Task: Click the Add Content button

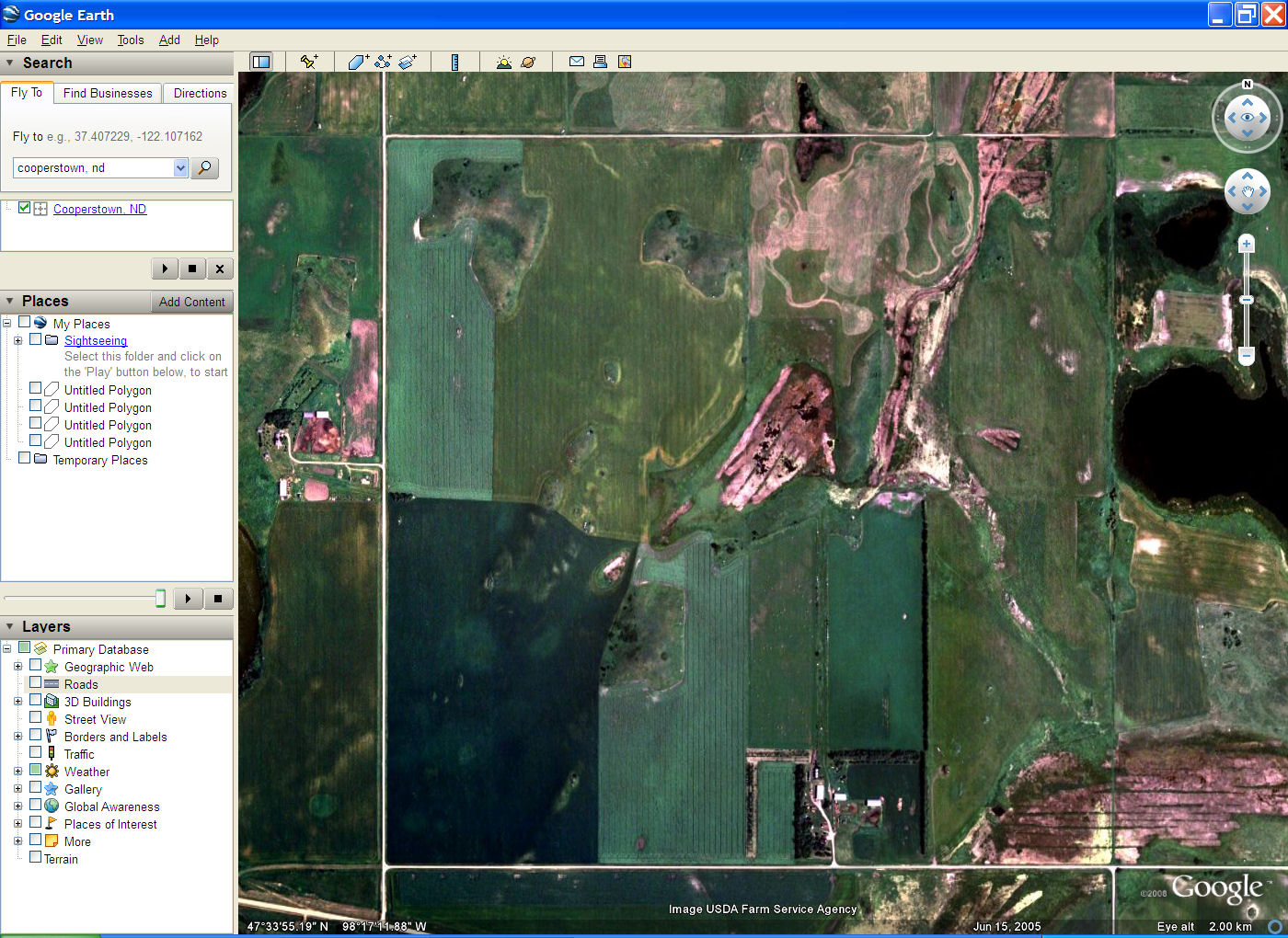Action: (x=191, y=302)
